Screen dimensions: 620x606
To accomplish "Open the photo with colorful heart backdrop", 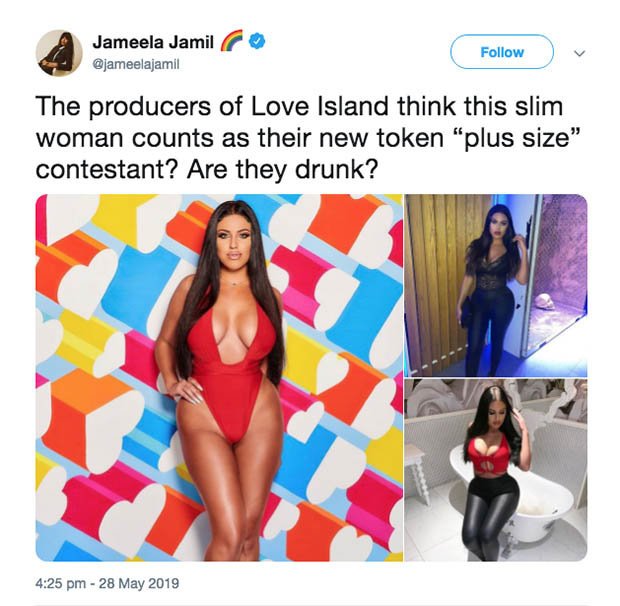I will pos(219,378).
